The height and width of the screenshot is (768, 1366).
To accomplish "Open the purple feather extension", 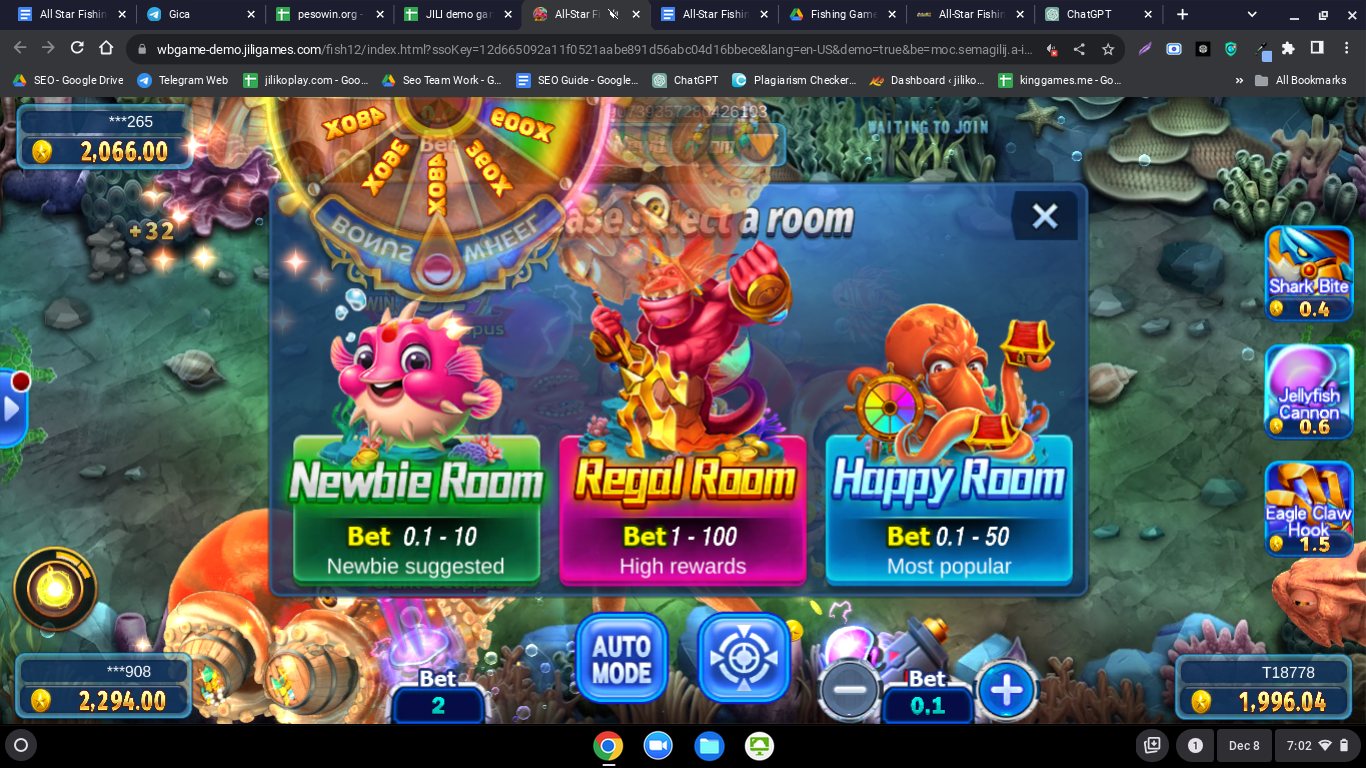I will click(x=1145, y=49).
